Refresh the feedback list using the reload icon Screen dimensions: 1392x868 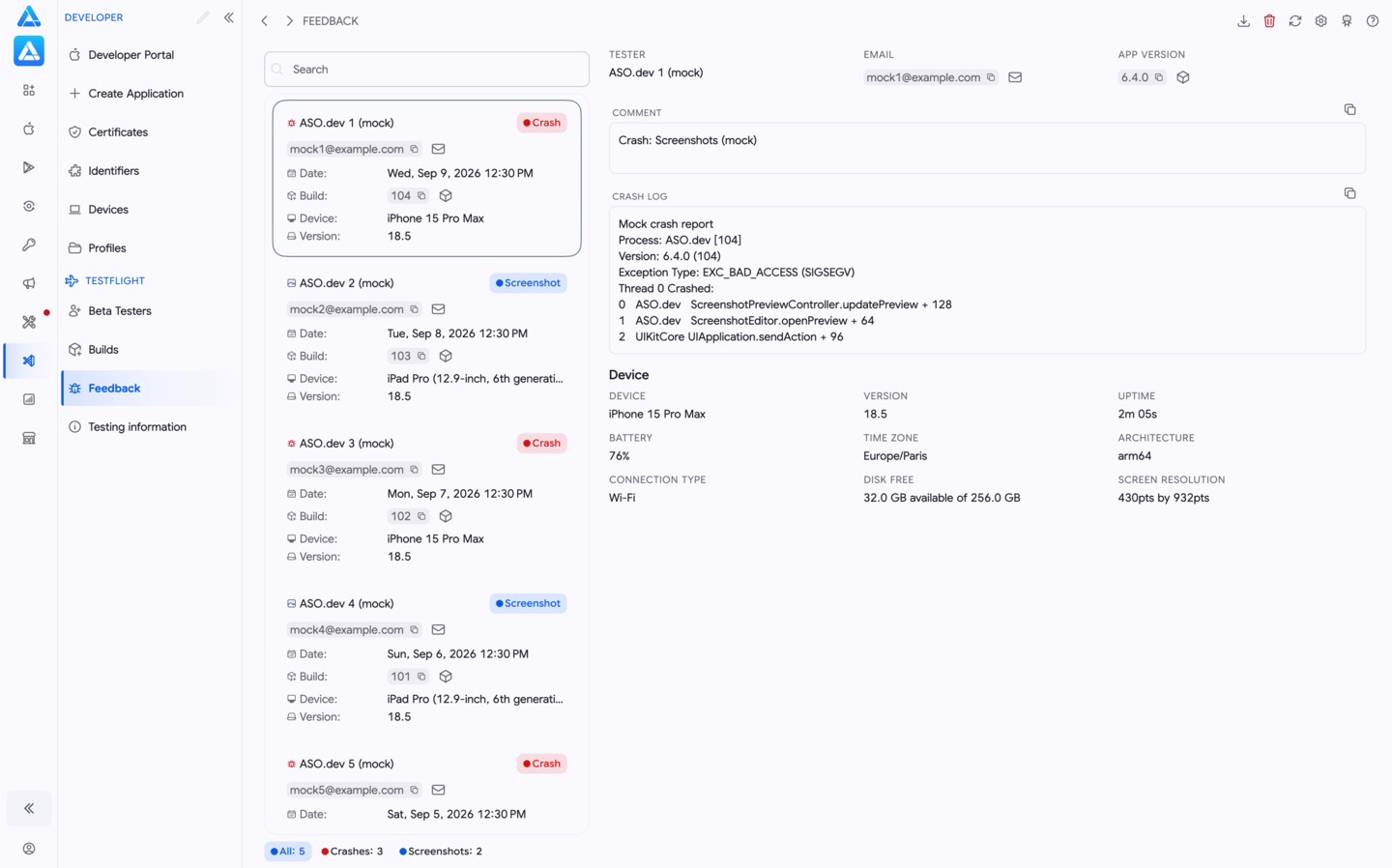pos(1295,21)
